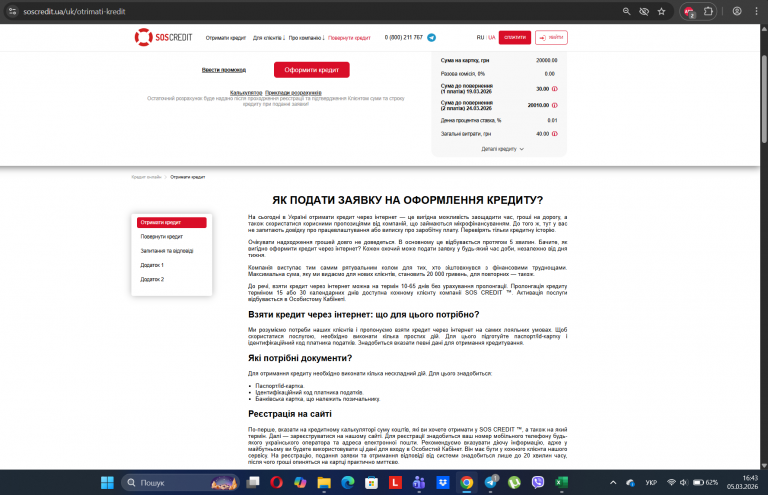Open Отримати кредит in top navigation
The width and height of the screenshot is (768, 495).
click(225, 38)
